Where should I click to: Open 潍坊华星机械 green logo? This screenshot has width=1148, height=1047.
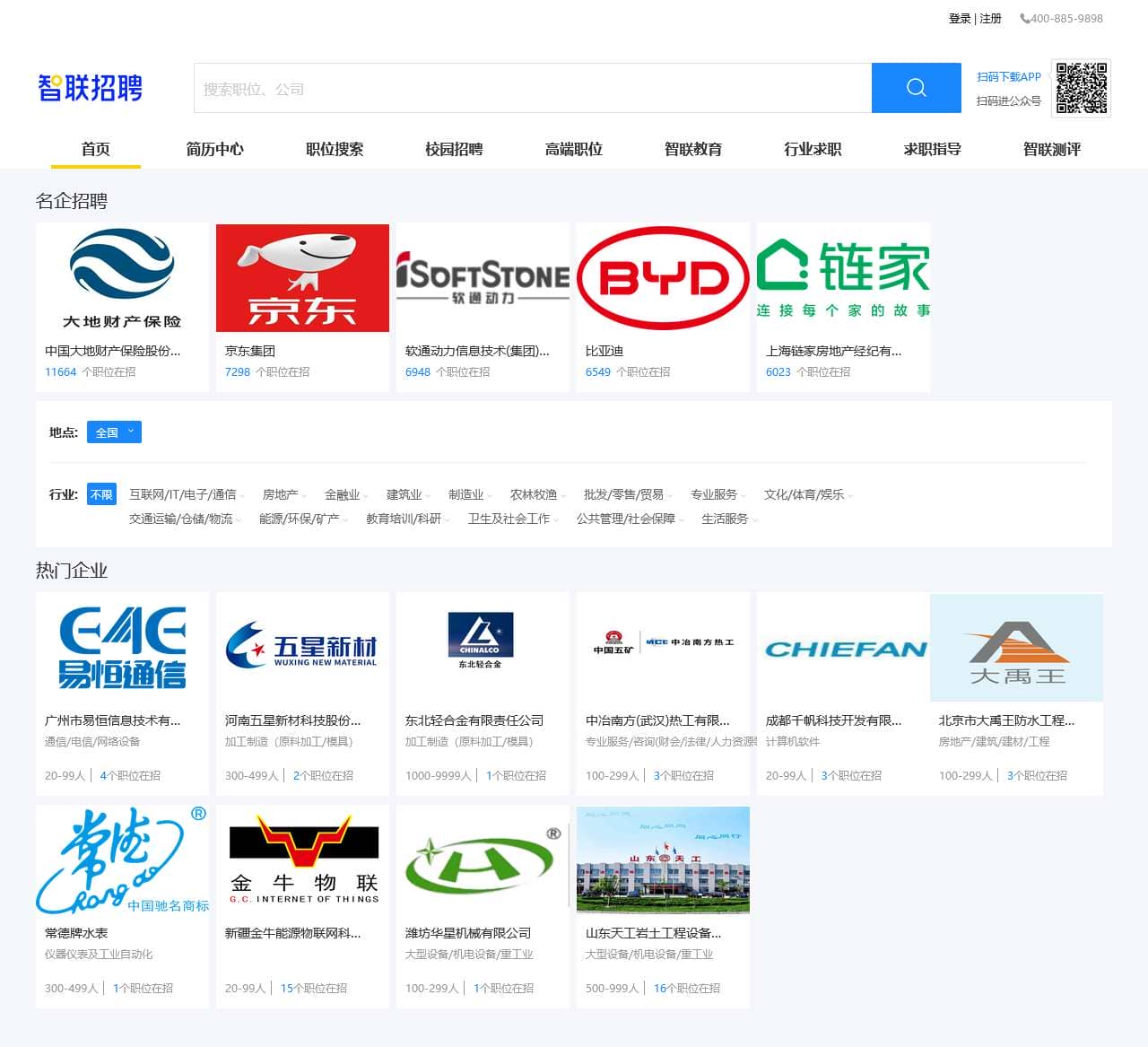[x=483, y=859]
